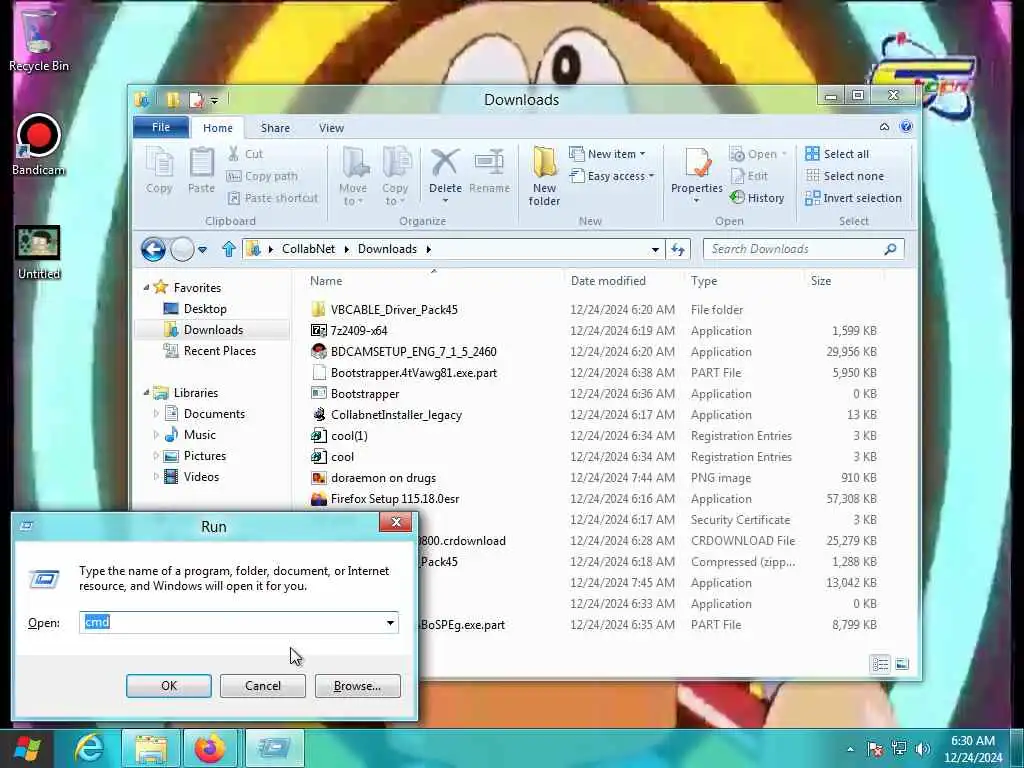Go back with the Back arrow button
This screenshot has height=768, width=1024.
(153, 249)
